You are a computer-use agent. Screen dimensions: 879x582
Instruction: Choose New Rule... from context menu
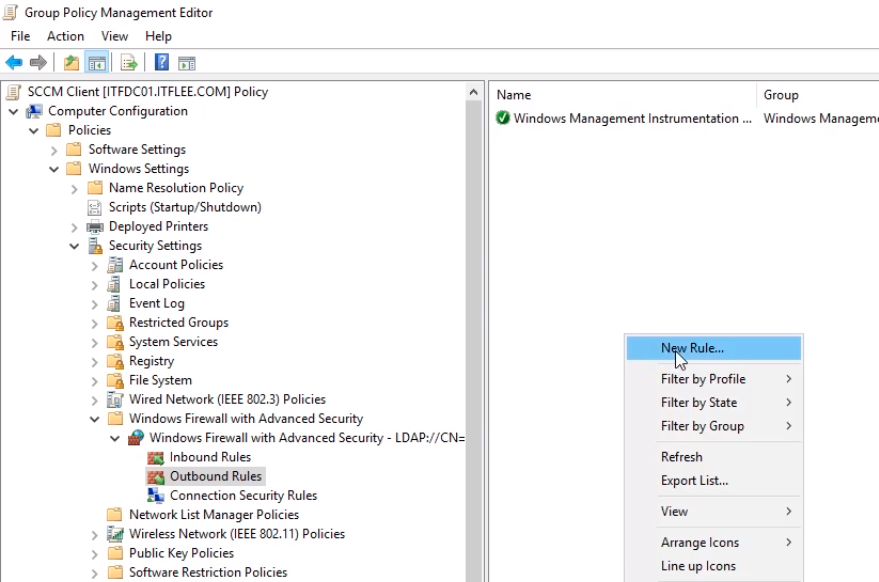714,348
